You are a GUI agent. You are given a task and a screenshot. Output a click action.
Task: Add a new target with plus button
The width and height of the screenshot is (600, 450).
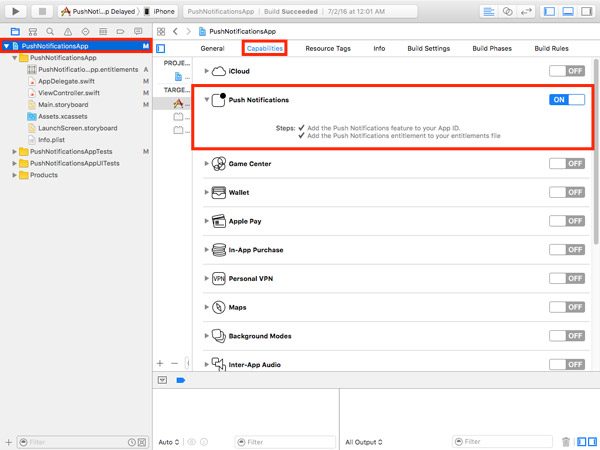[160, 363]
